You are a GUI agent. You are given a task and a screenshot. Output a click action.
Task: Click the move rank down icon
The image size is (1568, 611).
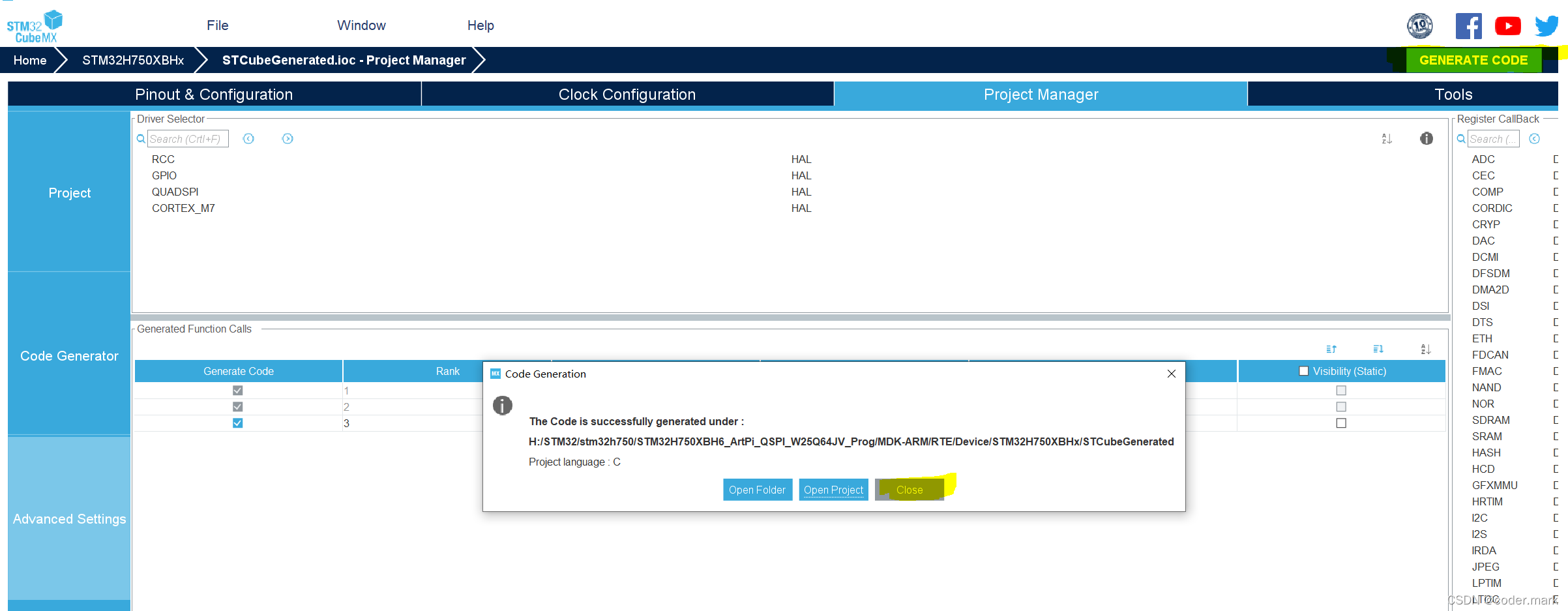click(x=1378, y=349)
